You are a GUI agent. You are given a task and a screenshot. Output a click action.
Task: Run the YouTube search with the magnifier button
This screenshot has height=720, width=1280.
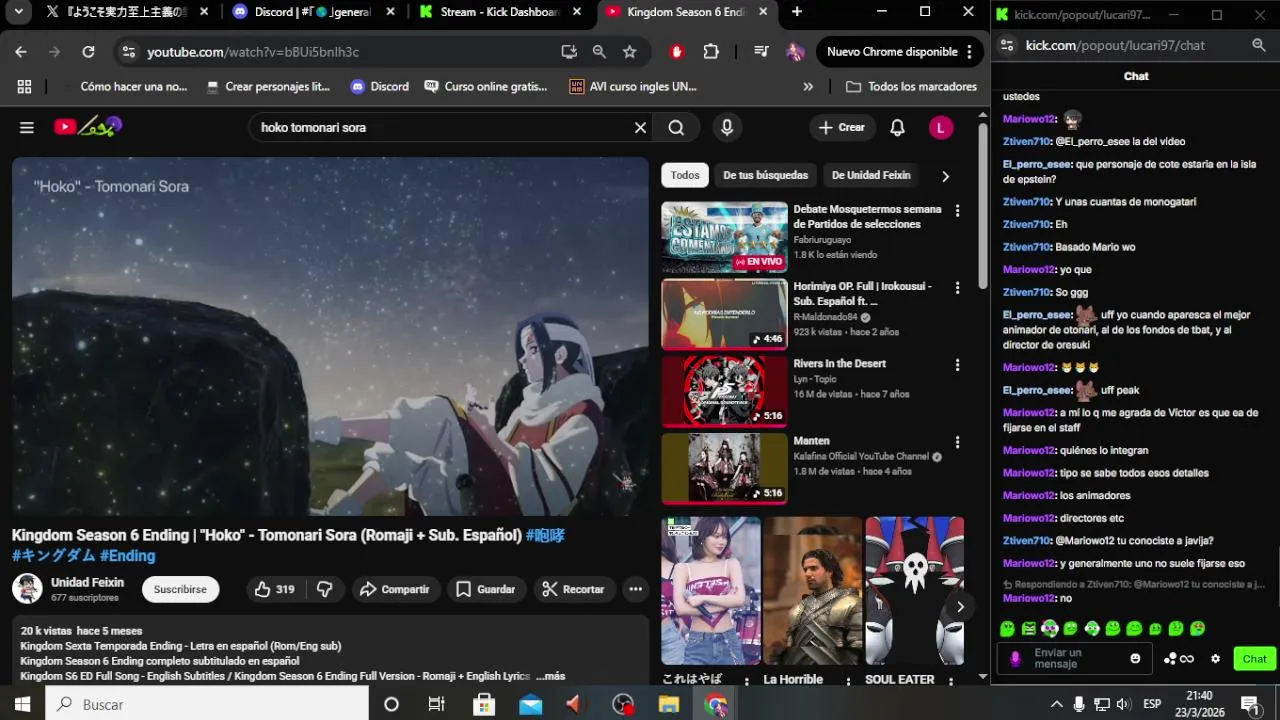click(676, 127)
